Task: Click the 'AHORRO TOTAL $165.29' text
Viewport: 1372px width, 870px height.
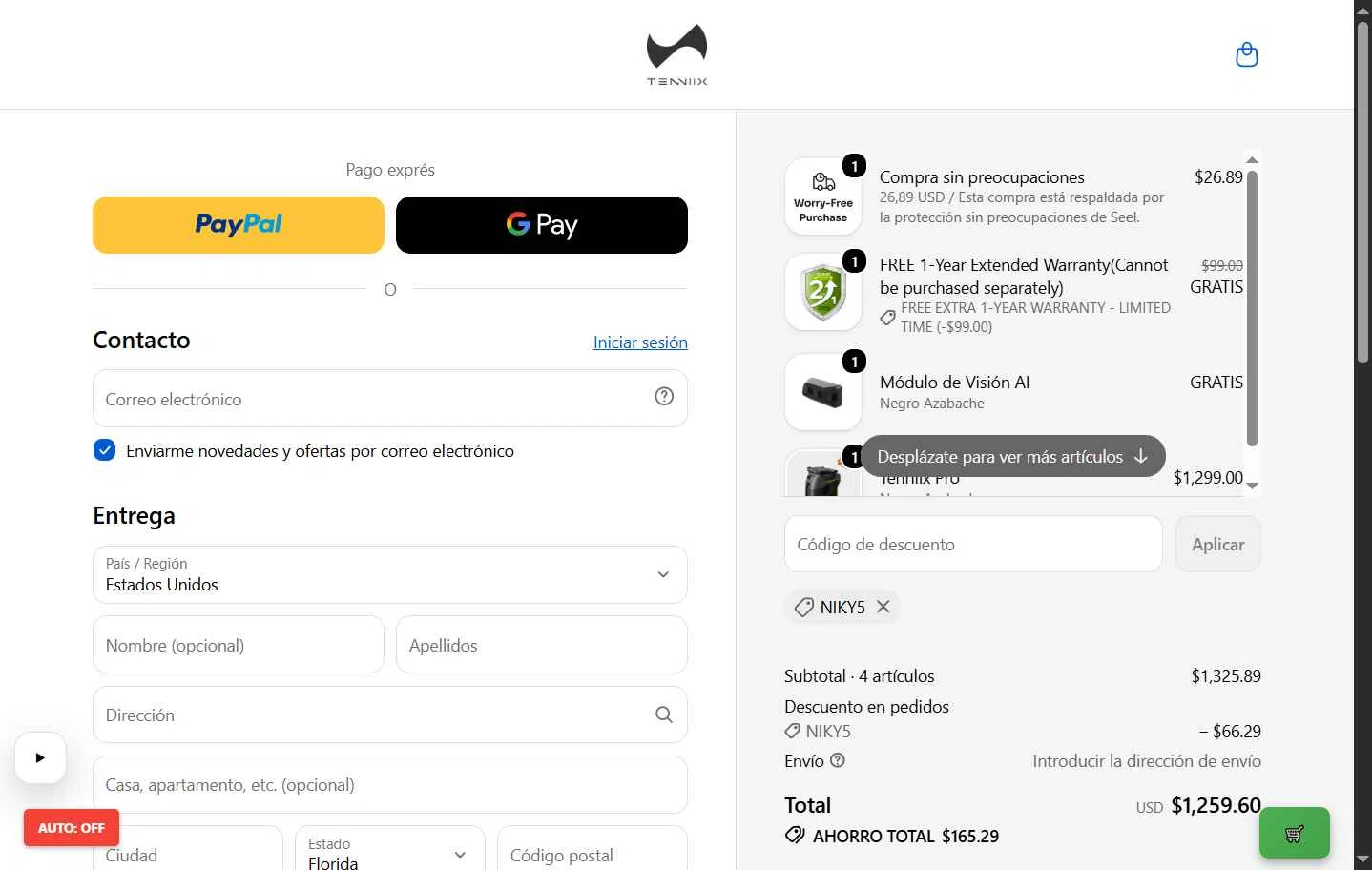Action: coord(905,837)
